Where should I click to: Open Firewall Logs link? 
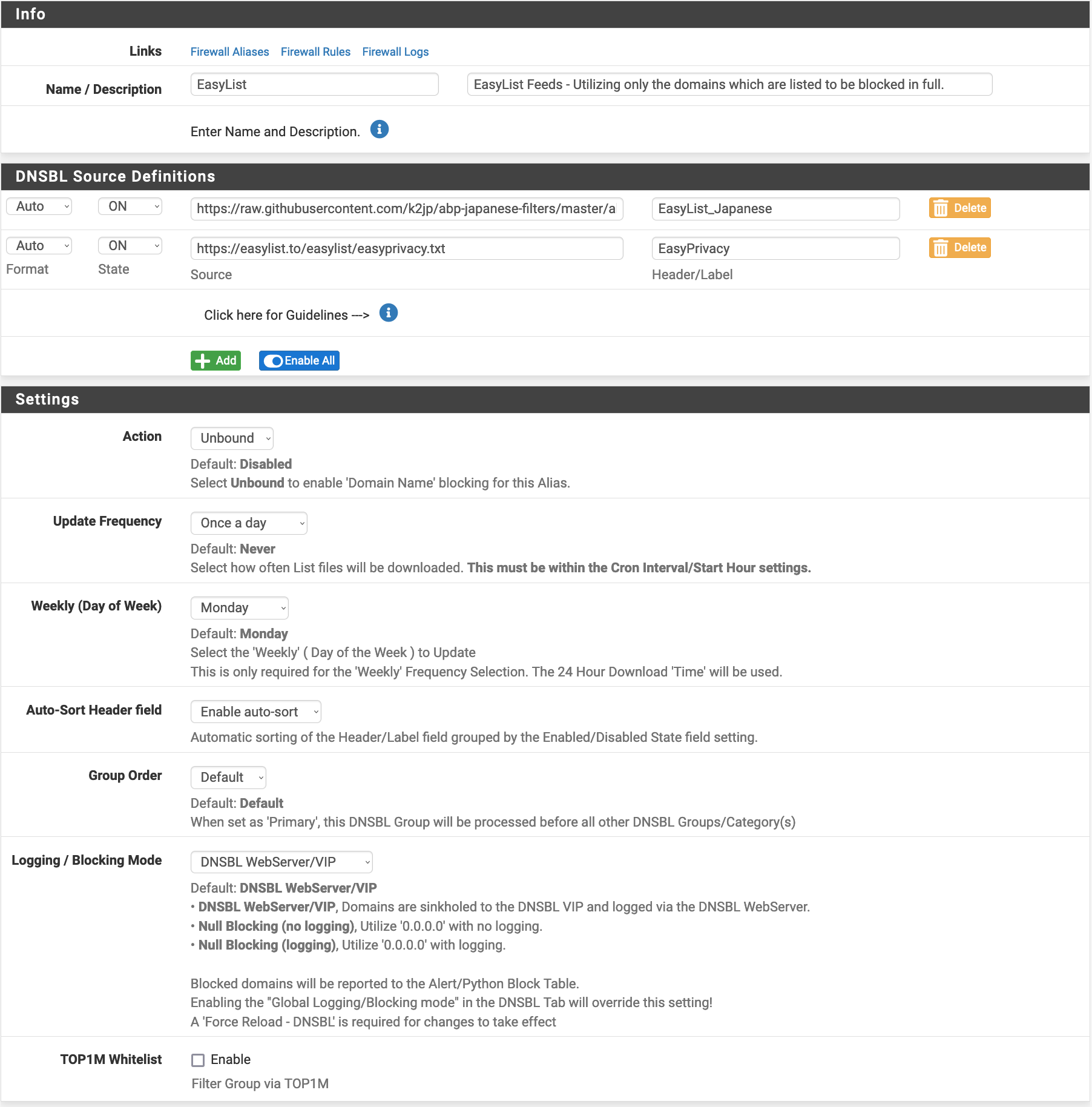(x=395, y=52)
